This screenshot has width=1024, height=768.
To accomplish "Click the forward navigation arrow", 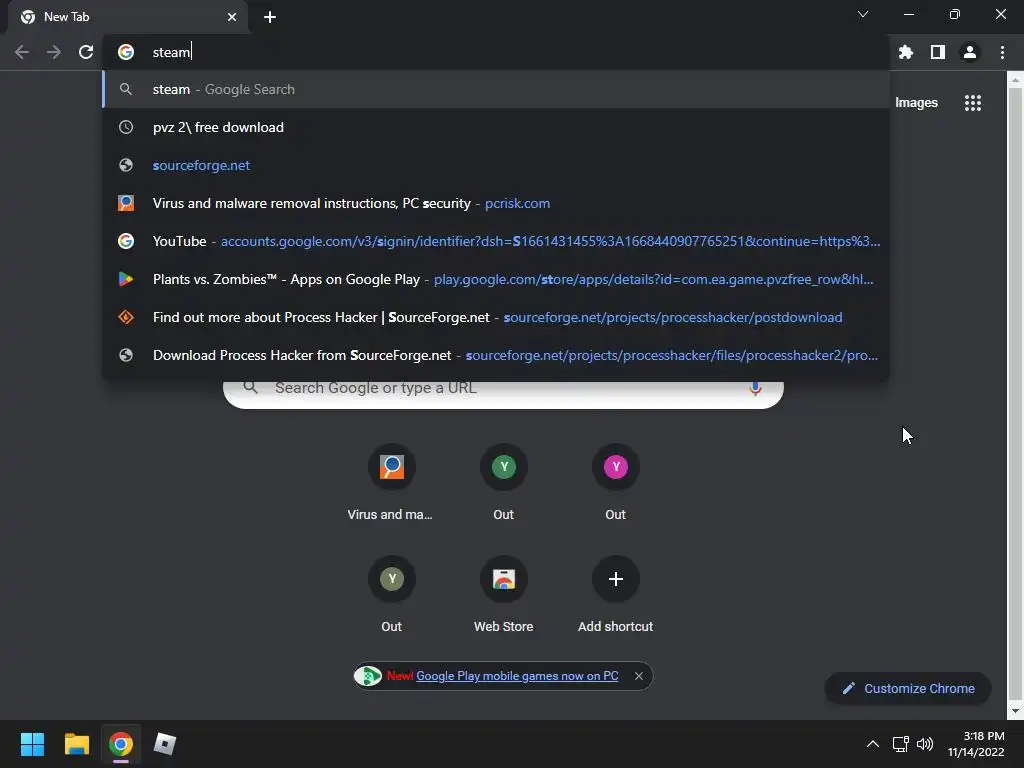I will 54,52.
